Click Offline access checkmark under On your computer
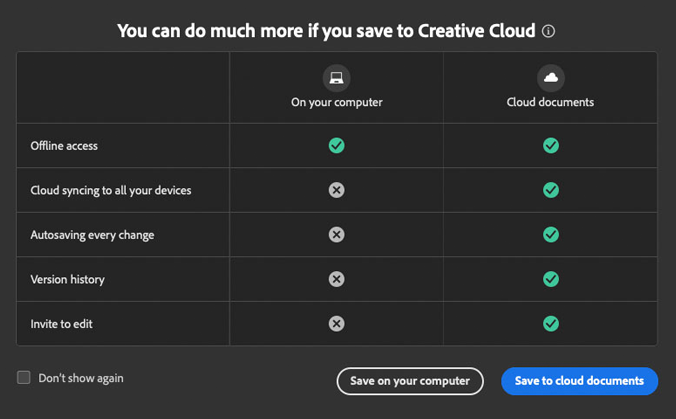The width and height of the screenshot is (676, 419). (337, 145)
